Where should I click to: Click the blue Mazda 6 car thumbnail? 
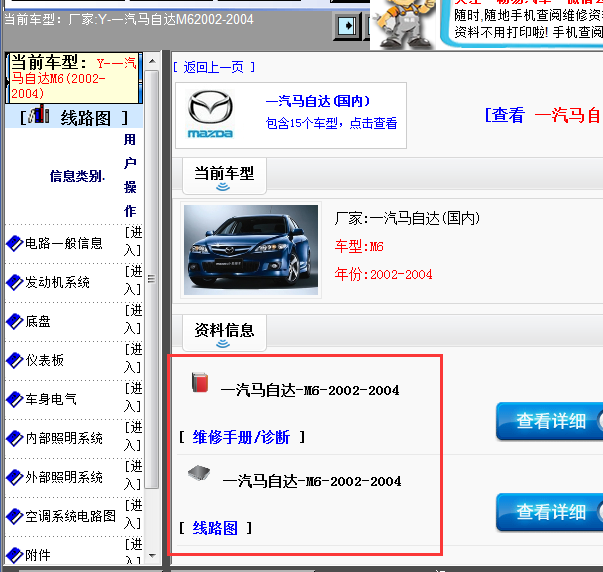coord(251,250)
